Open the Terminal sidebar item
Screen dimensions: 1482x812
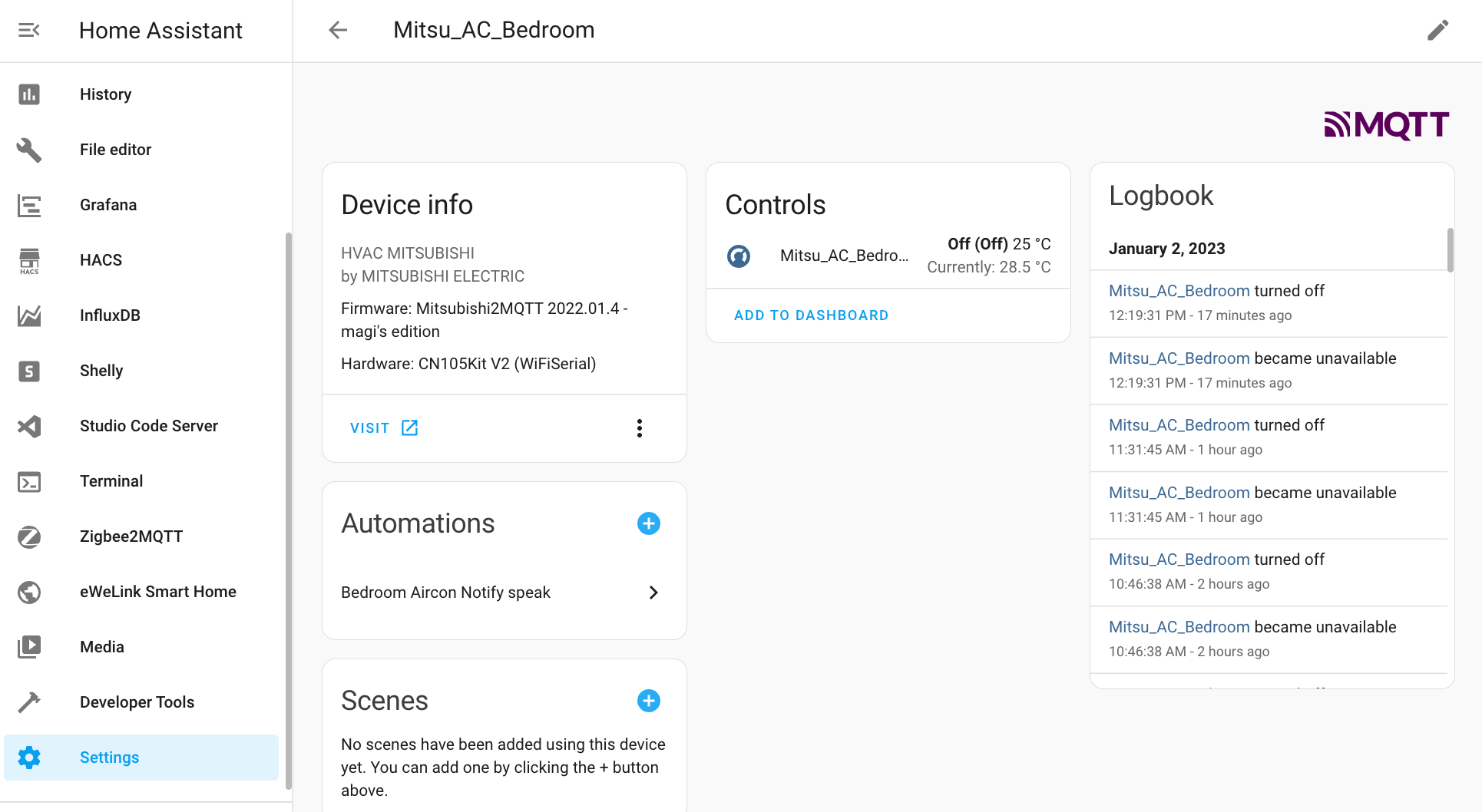click(111, 481)
